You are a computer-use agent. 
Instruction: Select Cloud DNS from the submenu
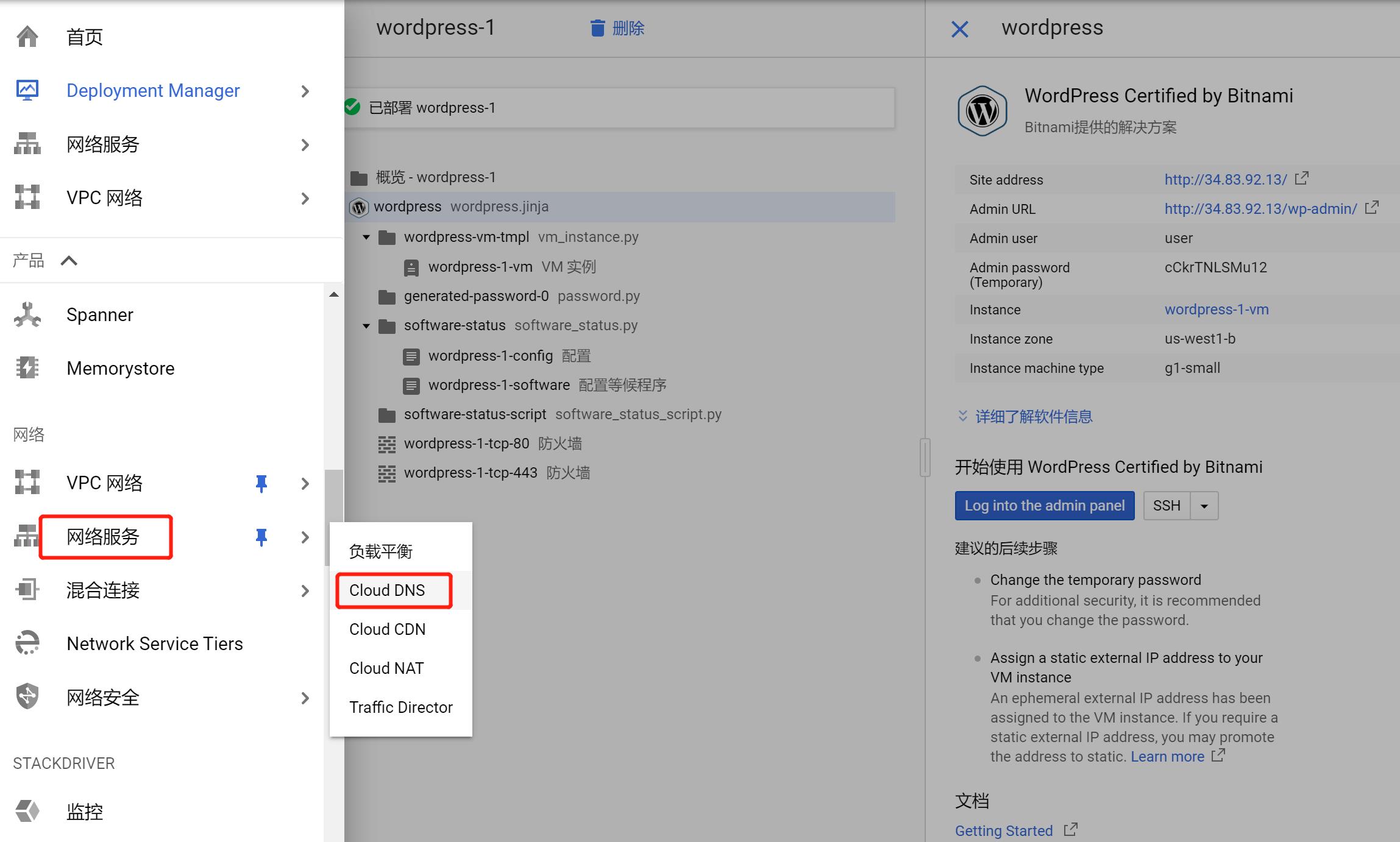click(x=387, y=590)
